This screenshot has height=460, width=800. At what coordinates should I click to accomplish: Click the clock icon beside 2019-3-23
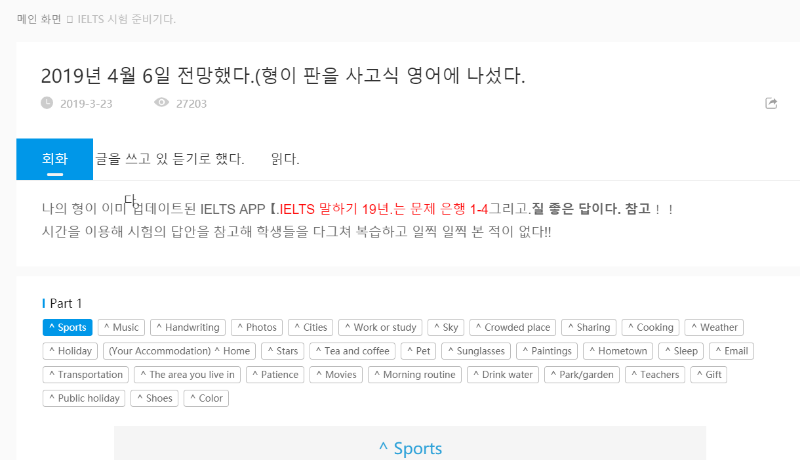coord(47,103)
